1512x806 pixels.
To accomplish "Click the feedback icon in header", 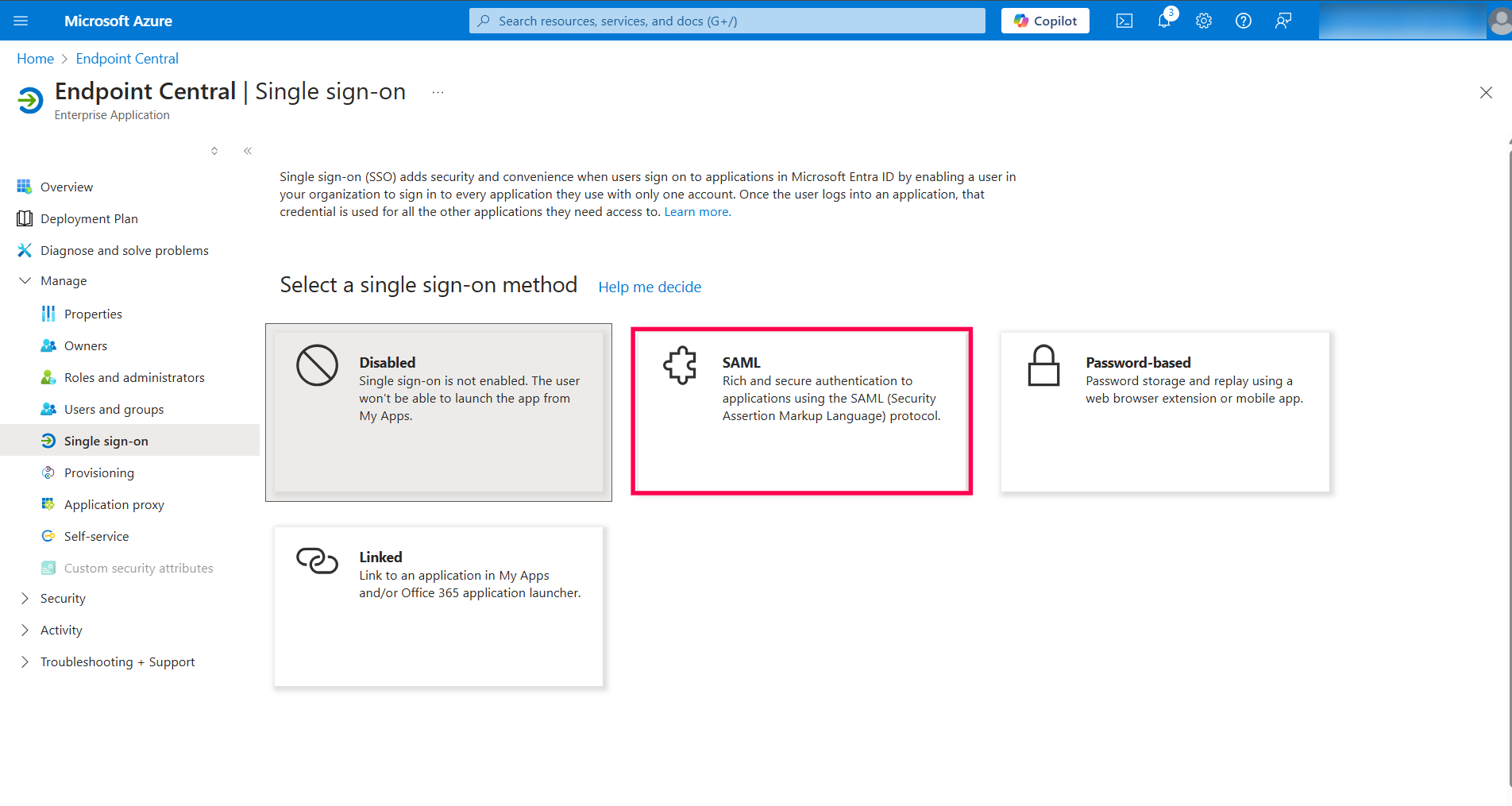I will coord(1283,21).
